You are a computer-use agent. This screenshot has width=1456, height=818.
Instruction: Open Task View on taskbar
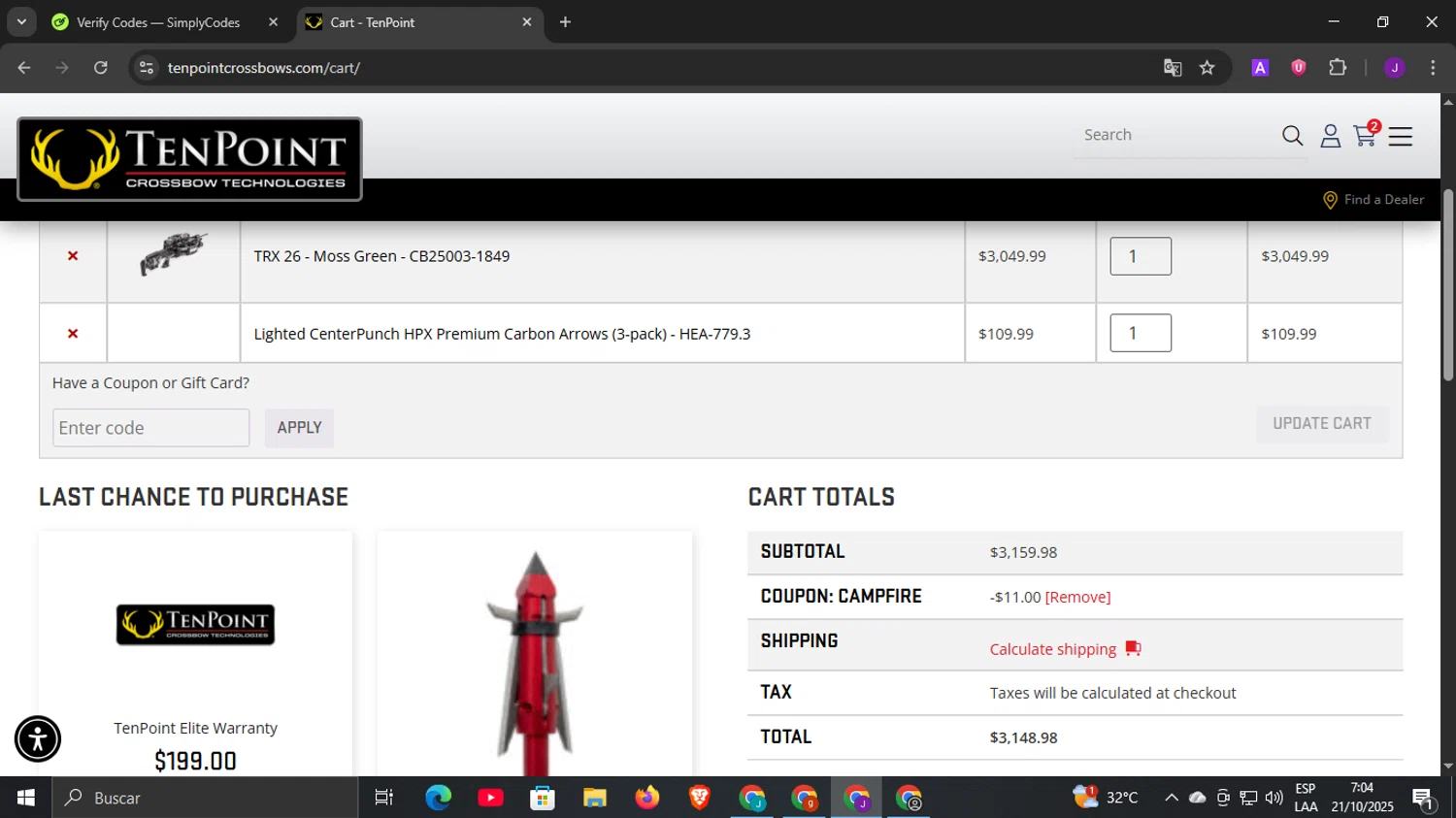384,798
